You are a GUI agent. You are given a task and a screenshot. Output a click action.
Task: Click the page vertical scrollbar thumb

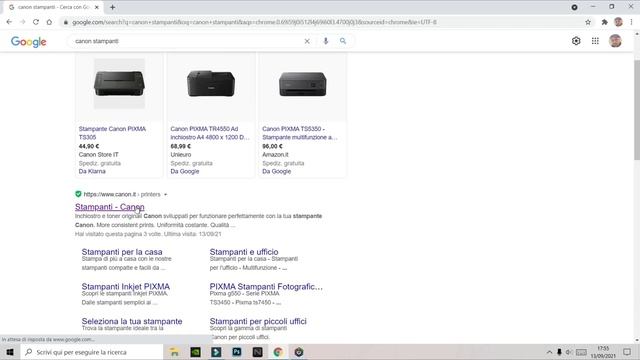[x=637, y=110]
